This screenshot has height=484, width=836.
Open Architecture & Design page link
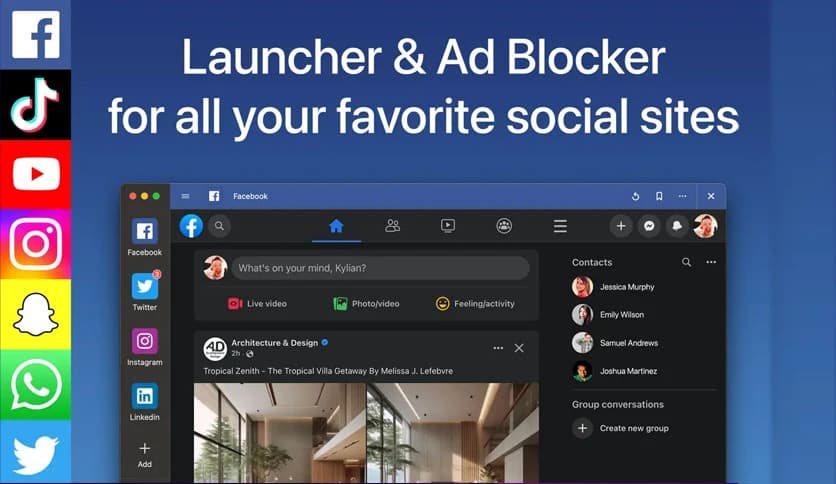tap(275, 343)
